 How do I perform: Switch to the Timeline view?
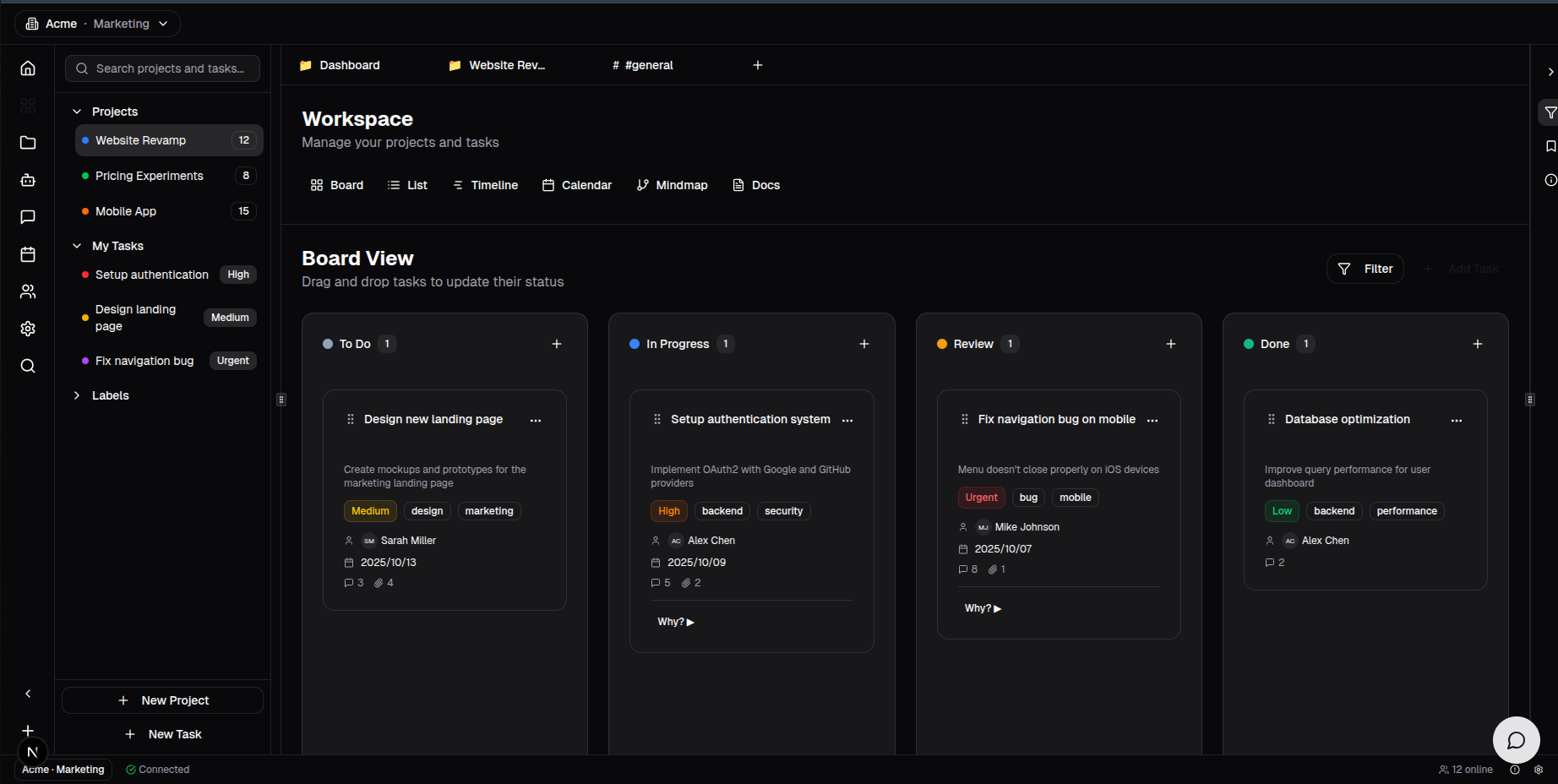(x=485, y=185)
